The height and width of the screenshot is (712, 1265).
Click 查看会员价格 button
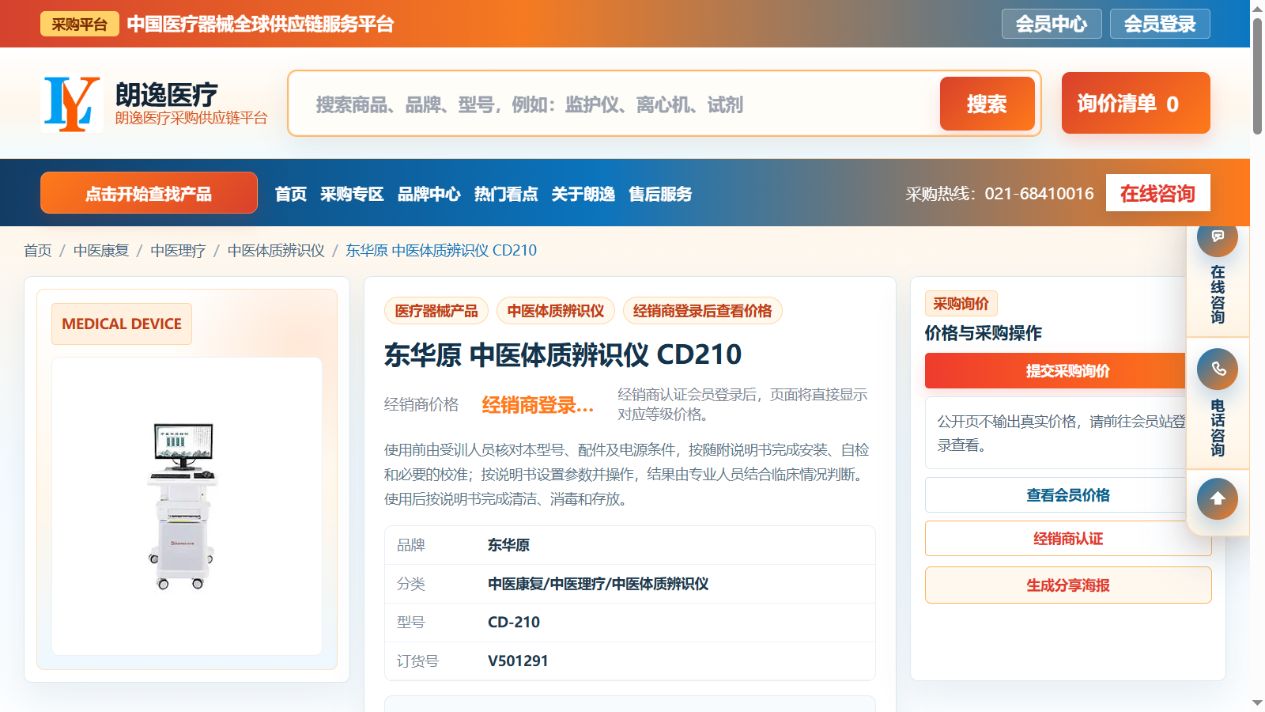click(x=1068, y=495)
